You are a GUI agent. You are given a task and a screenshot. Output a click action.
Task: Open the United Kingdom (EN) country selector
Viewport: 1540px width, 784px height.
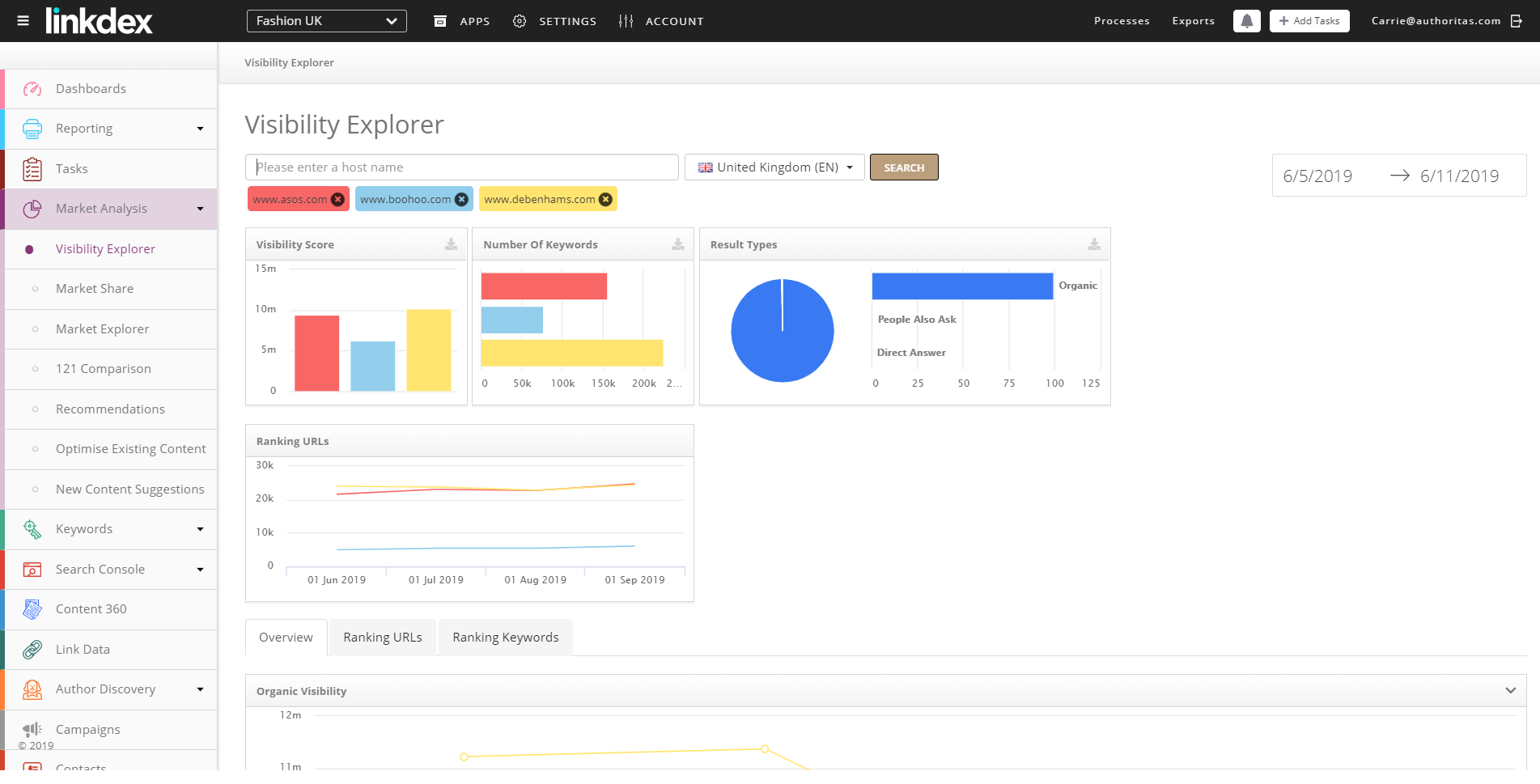(774, 167)
